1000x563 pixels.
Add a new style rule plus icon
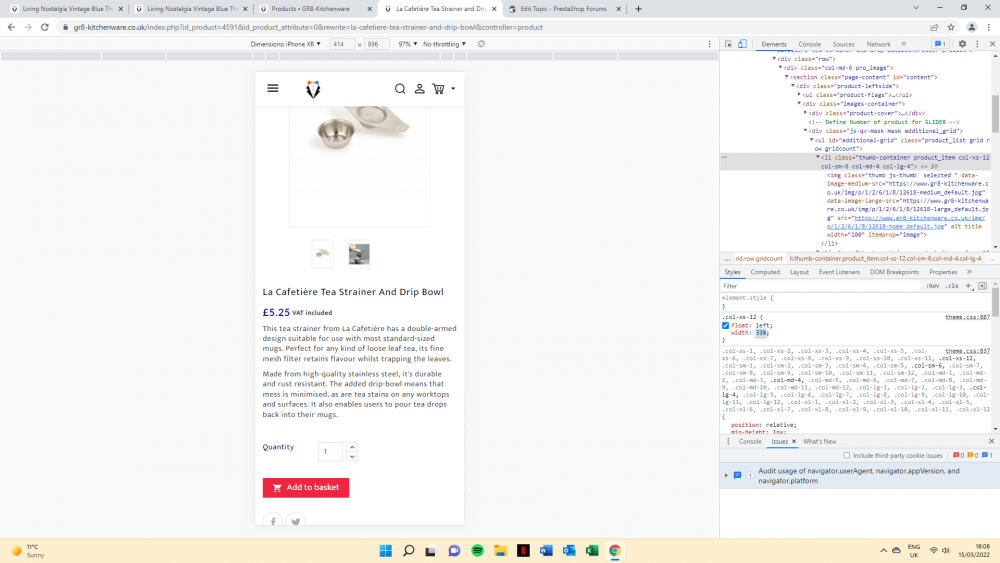coord(968,286)
